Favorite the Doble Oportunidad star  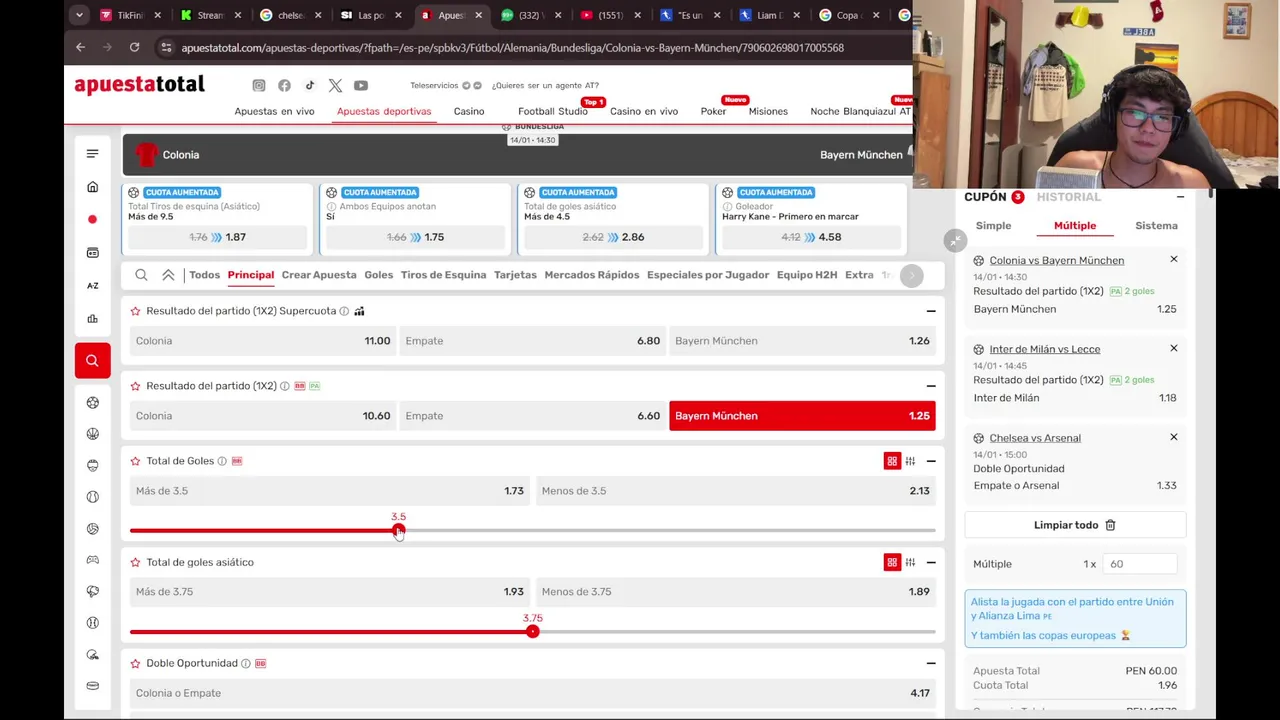point(135,663)
